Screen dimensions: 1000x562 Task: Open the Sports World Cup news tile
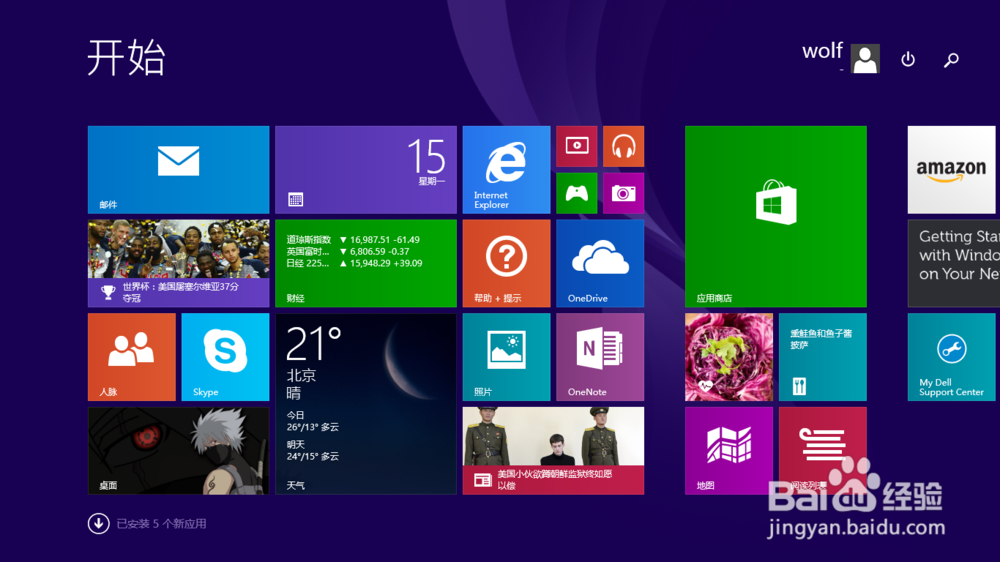point(179,263)
